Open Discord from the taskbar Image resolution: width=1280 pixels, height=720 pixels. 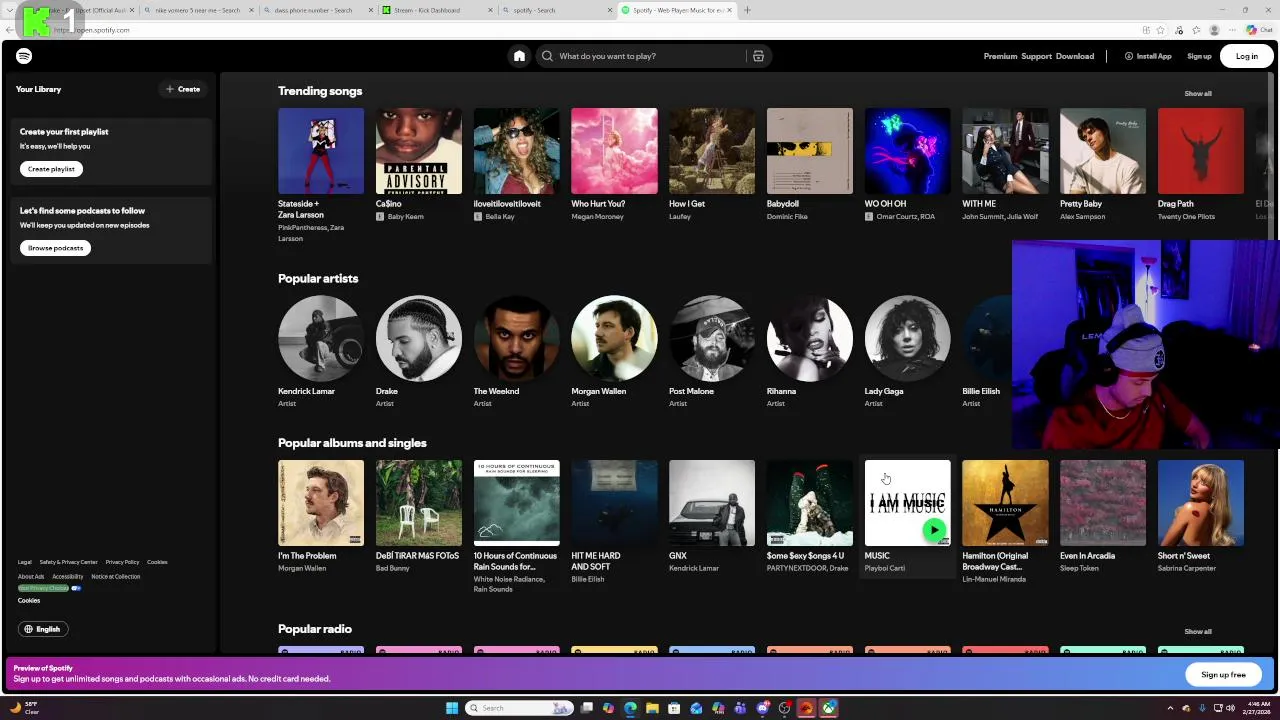point(762,708)
